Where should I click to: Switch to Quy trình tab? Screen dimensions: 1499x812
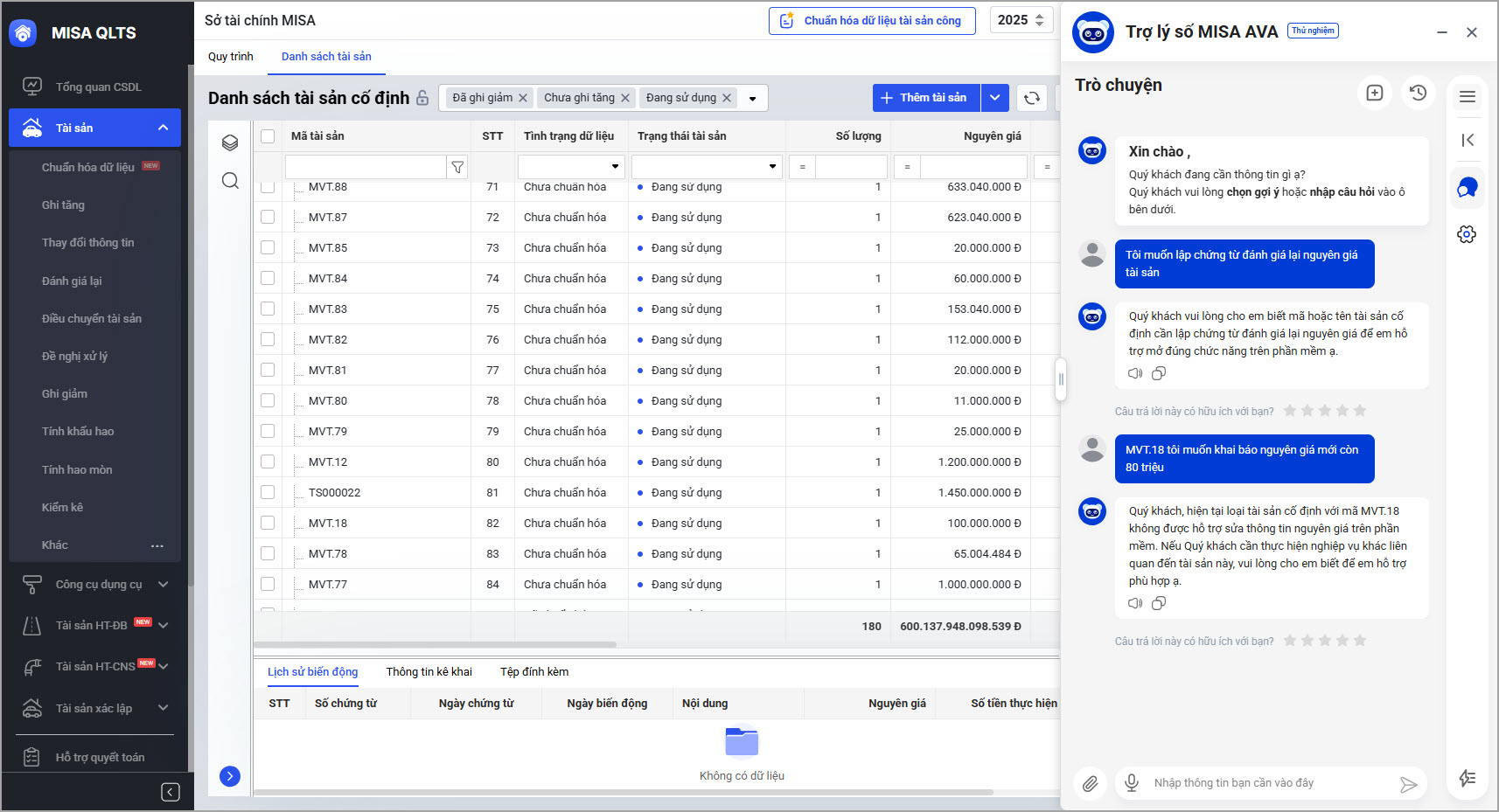[231, 57]
